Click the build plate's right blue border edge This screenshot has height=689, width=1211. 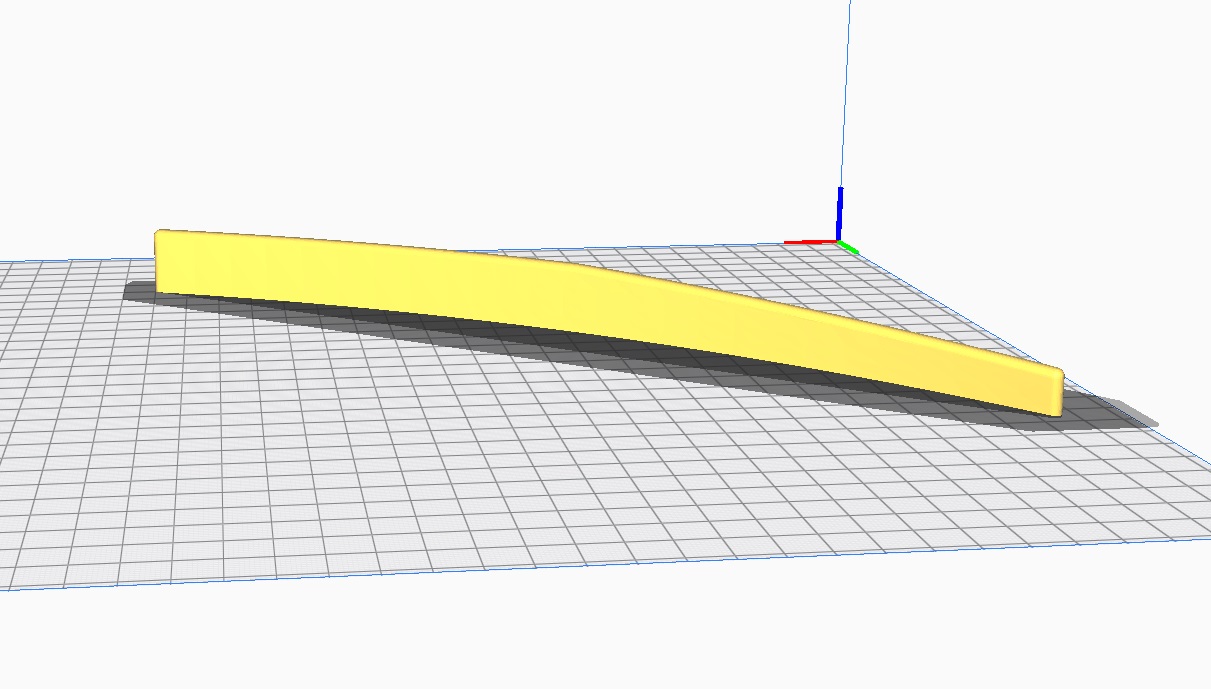tap(1050, 400)
